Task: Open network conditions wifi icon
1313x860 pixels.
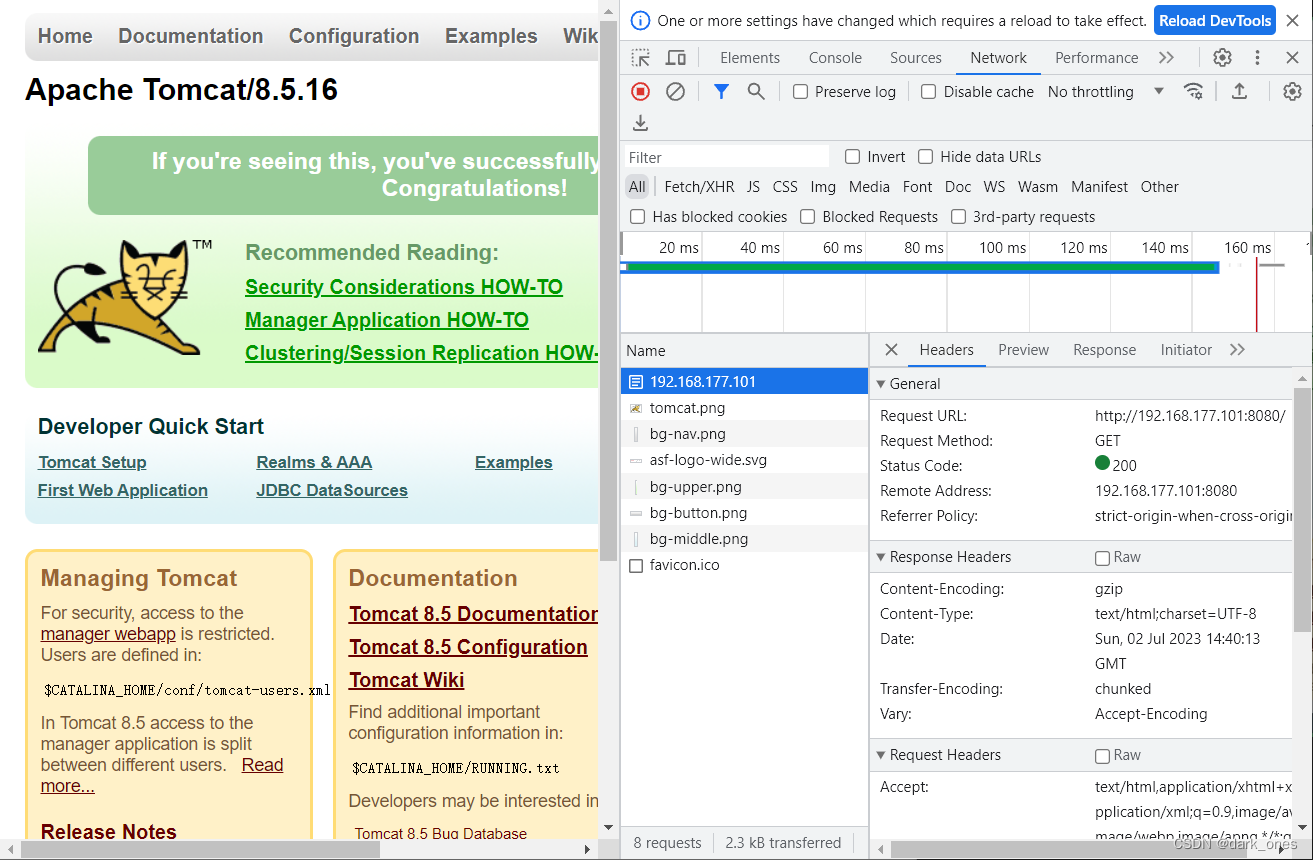Action: [x=1193, y=91]
